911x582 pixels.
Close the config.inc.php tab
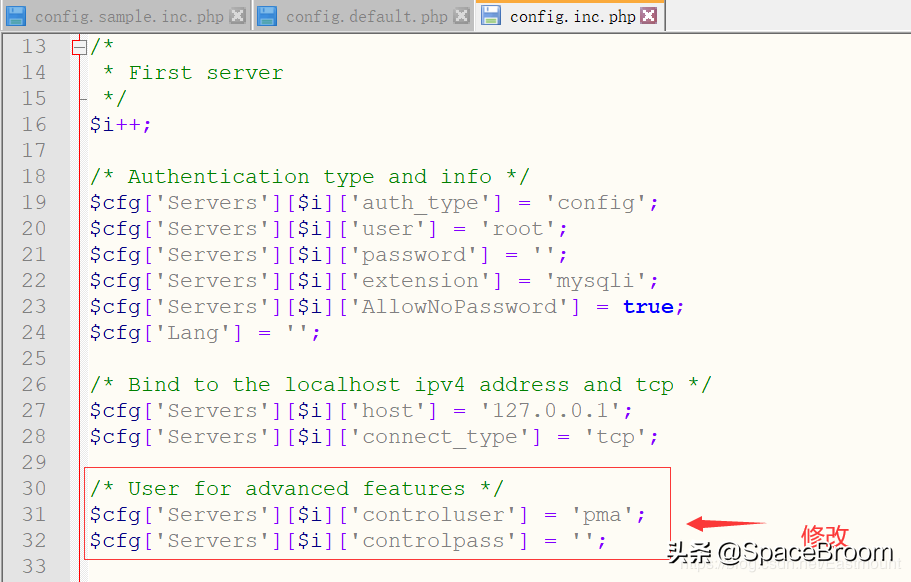point(648,15)
